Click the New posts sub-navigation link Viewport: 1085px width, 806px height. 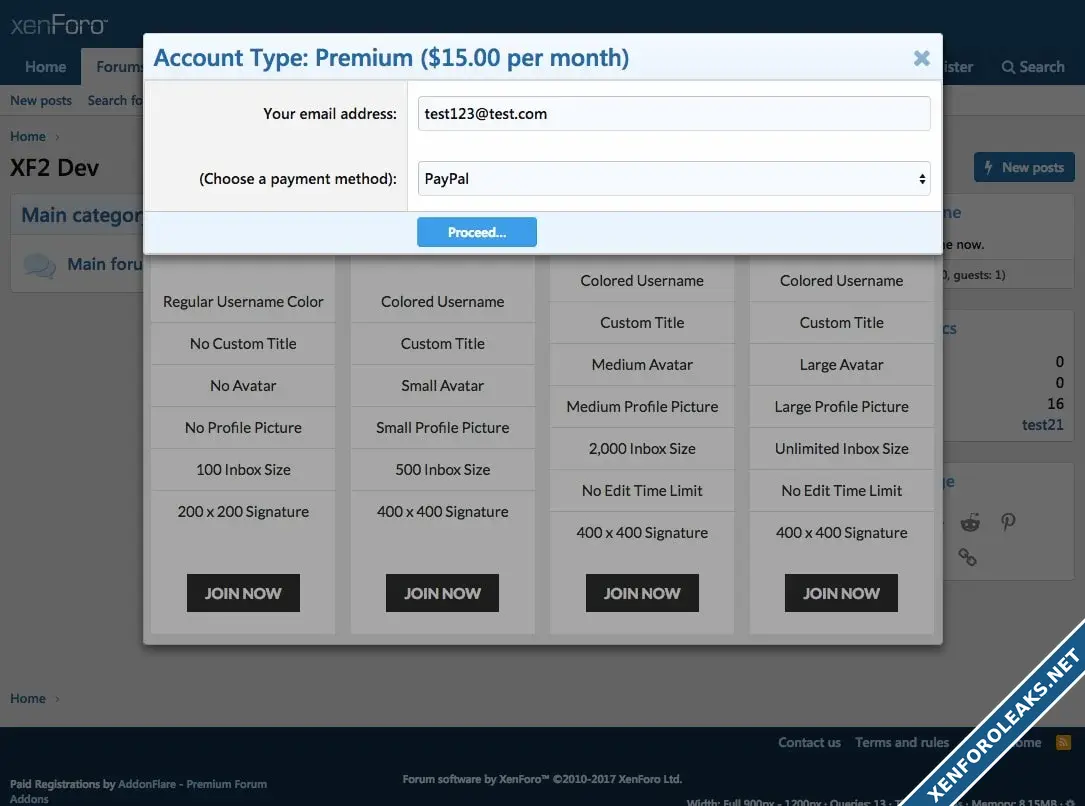point(41,100)
